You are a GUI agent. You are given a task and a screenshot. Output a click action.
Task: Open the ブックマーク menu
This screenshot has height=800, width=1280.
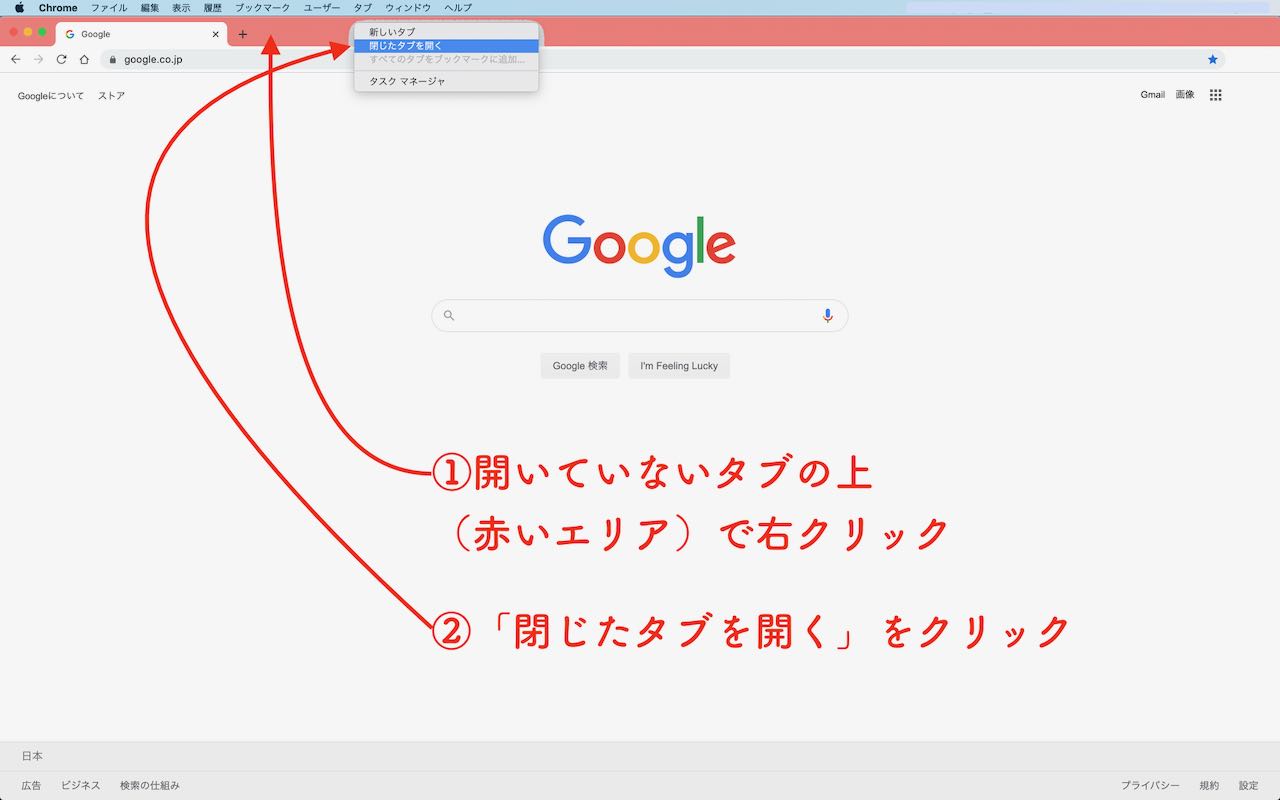pyautogui.click(x=263, y=7)
